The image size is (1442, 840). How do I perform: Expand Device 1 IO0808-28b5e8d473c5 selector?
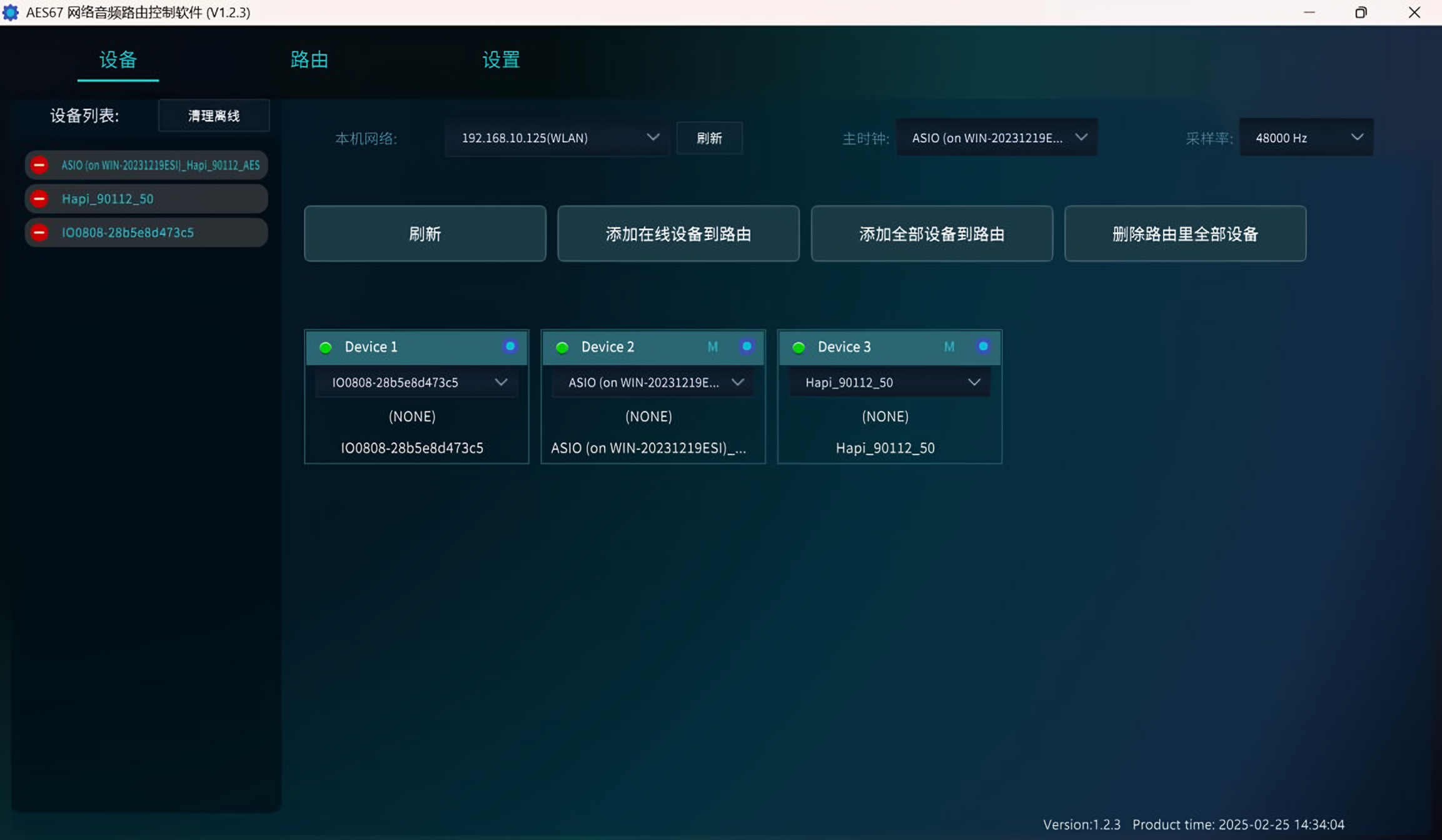(x=416, y=382)
